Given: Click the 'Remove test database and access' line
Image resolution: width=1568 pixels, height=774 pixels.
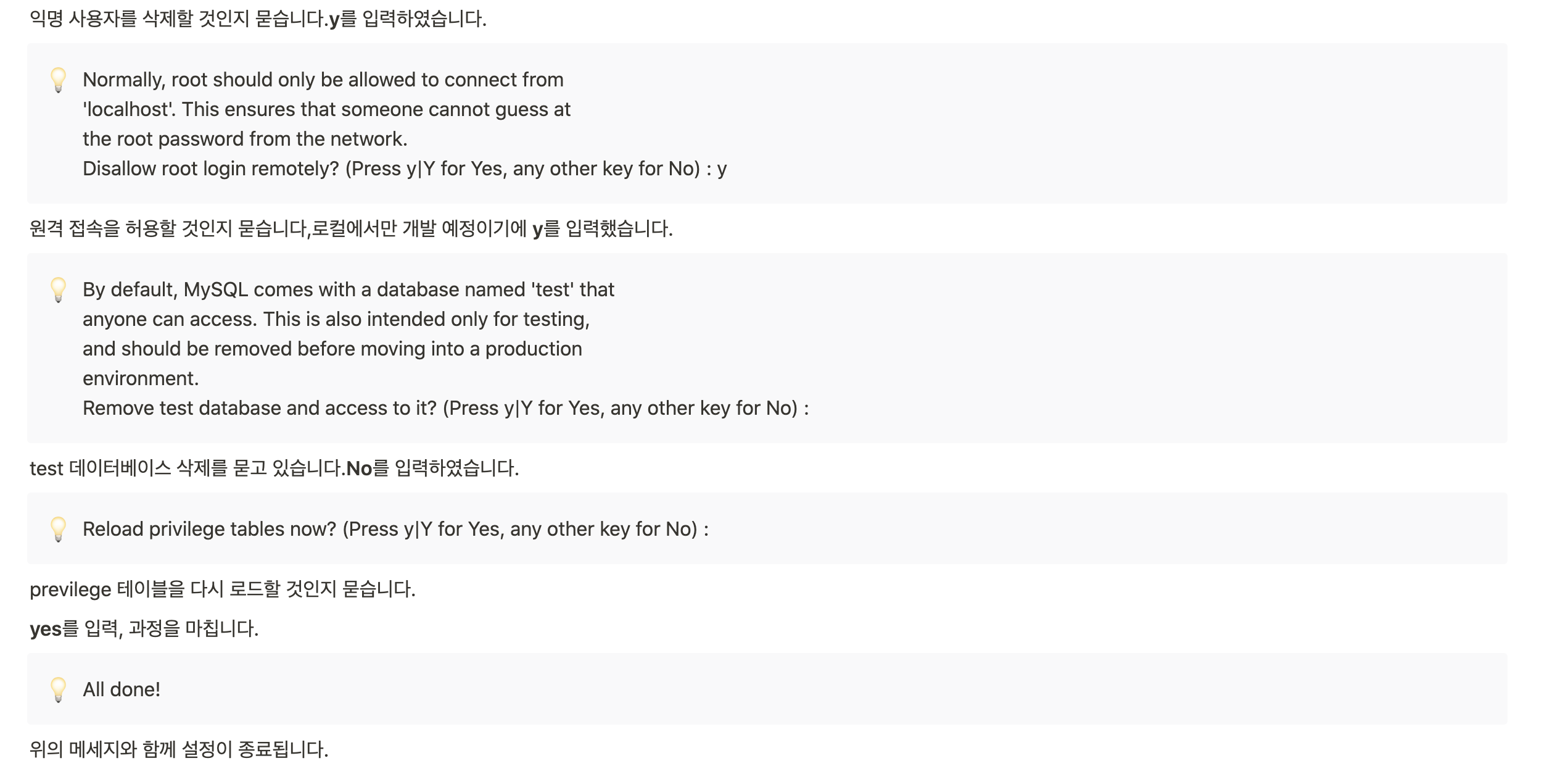Looking at the screenshot, I should 445,408.
